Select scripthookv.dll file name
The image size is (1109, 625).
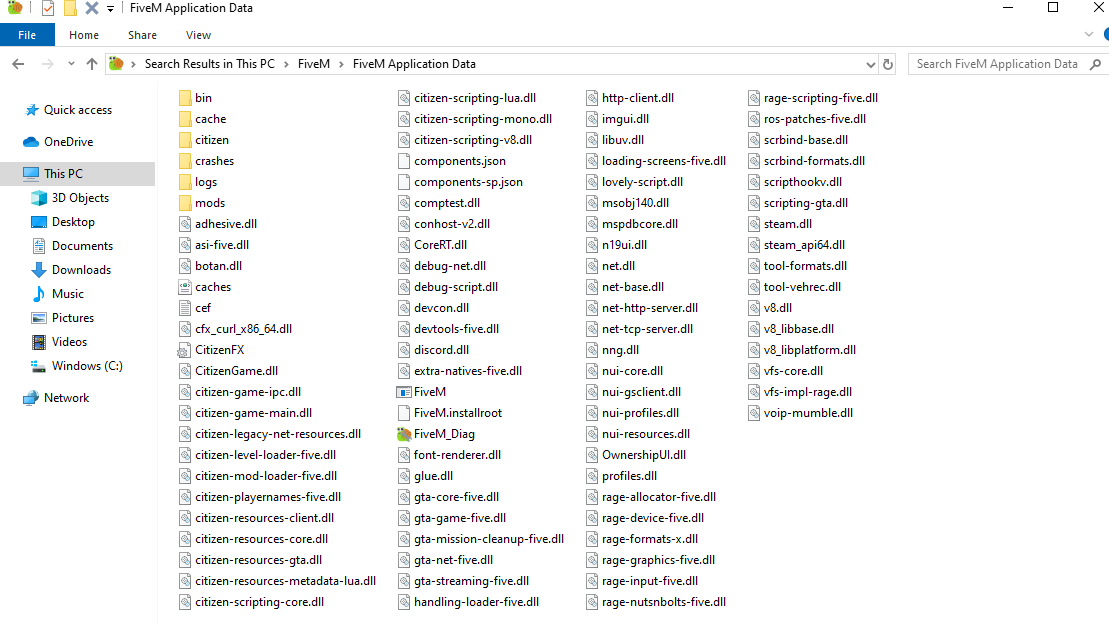coord(803,182)
